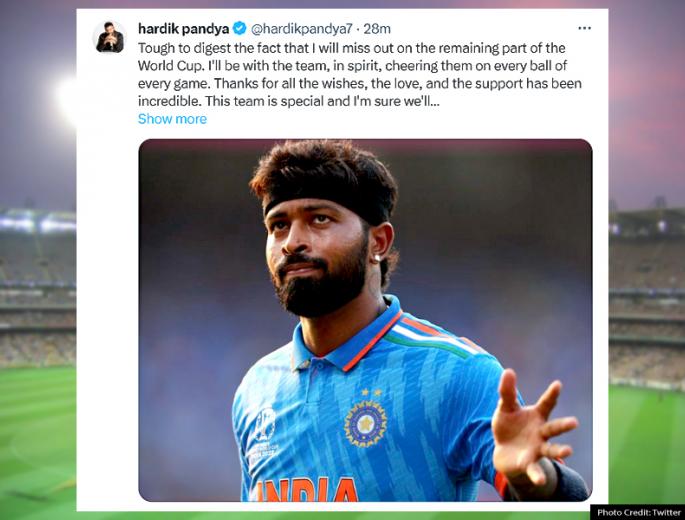Click the outstretched hand in the photo
Viewport: 685px width, 520px height.
click(x=533, y=428)
